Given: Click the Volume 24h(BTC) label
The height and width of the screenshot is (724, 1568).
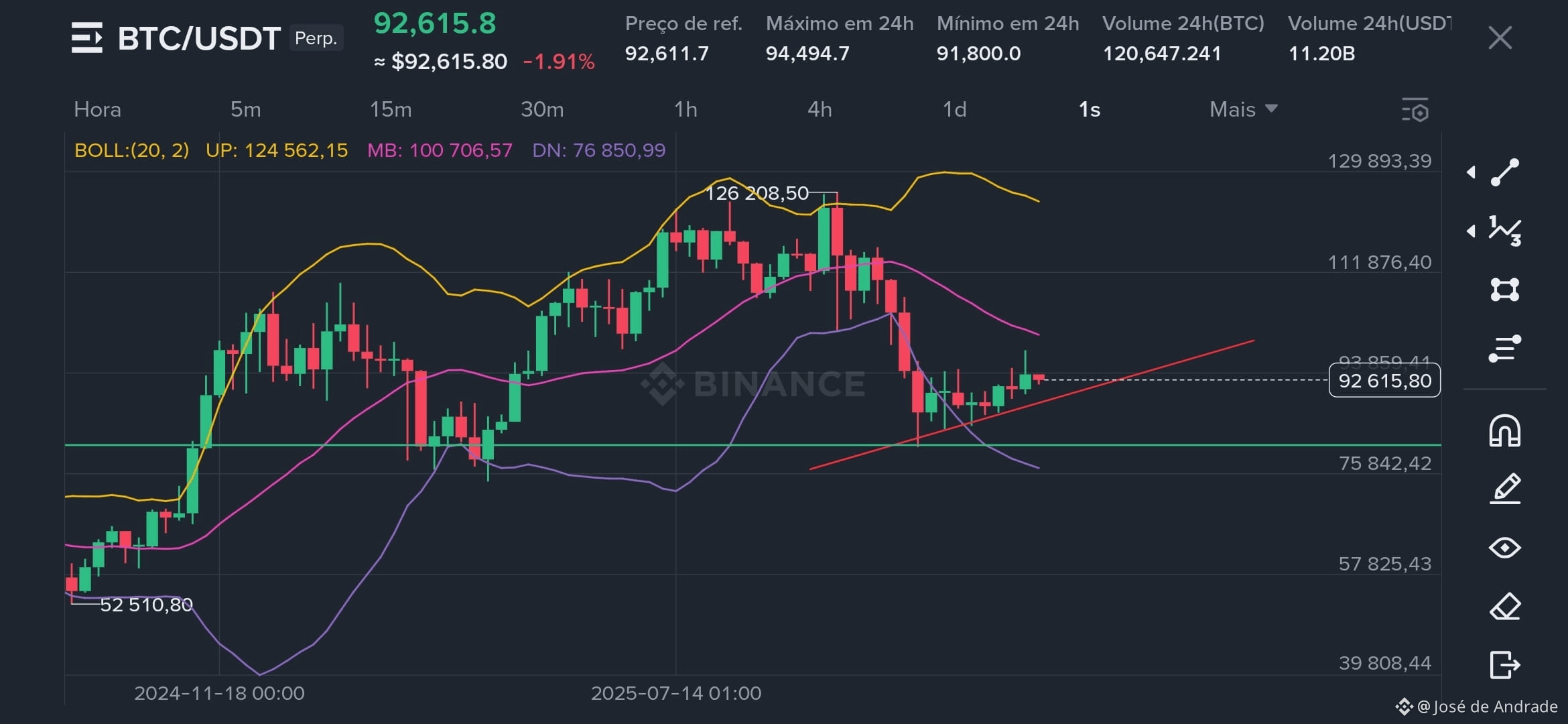Looking at the screenshot, I should tap(1183, 23).
